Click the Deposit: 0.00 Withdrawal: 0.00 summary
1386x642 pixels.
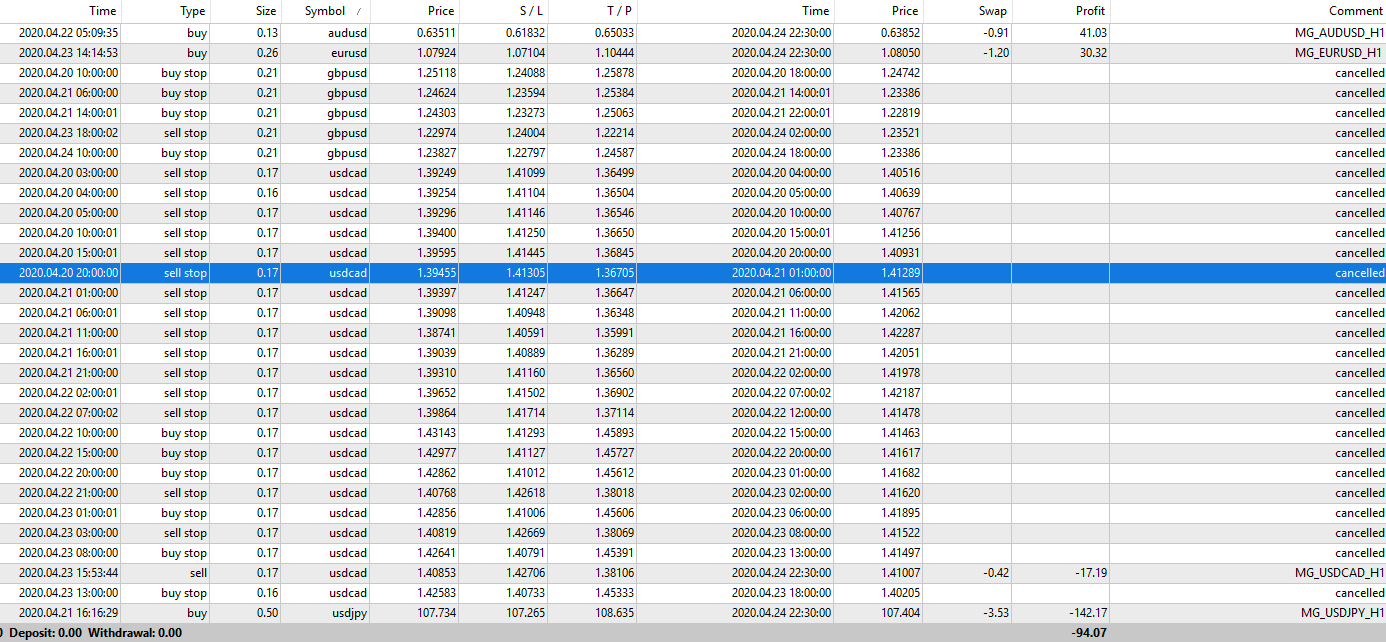(95, 633)
